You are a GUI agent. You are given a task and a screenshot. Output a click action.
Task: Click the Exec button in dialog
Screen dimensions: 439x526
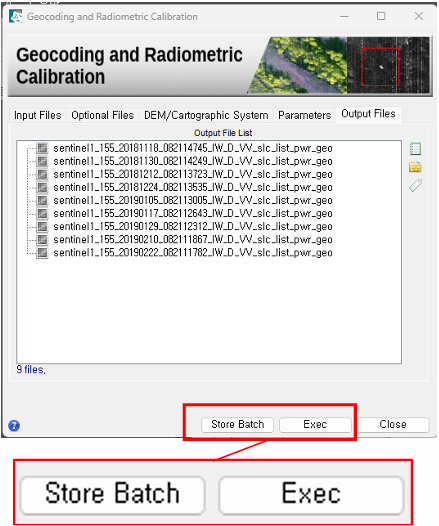[315, 424]
